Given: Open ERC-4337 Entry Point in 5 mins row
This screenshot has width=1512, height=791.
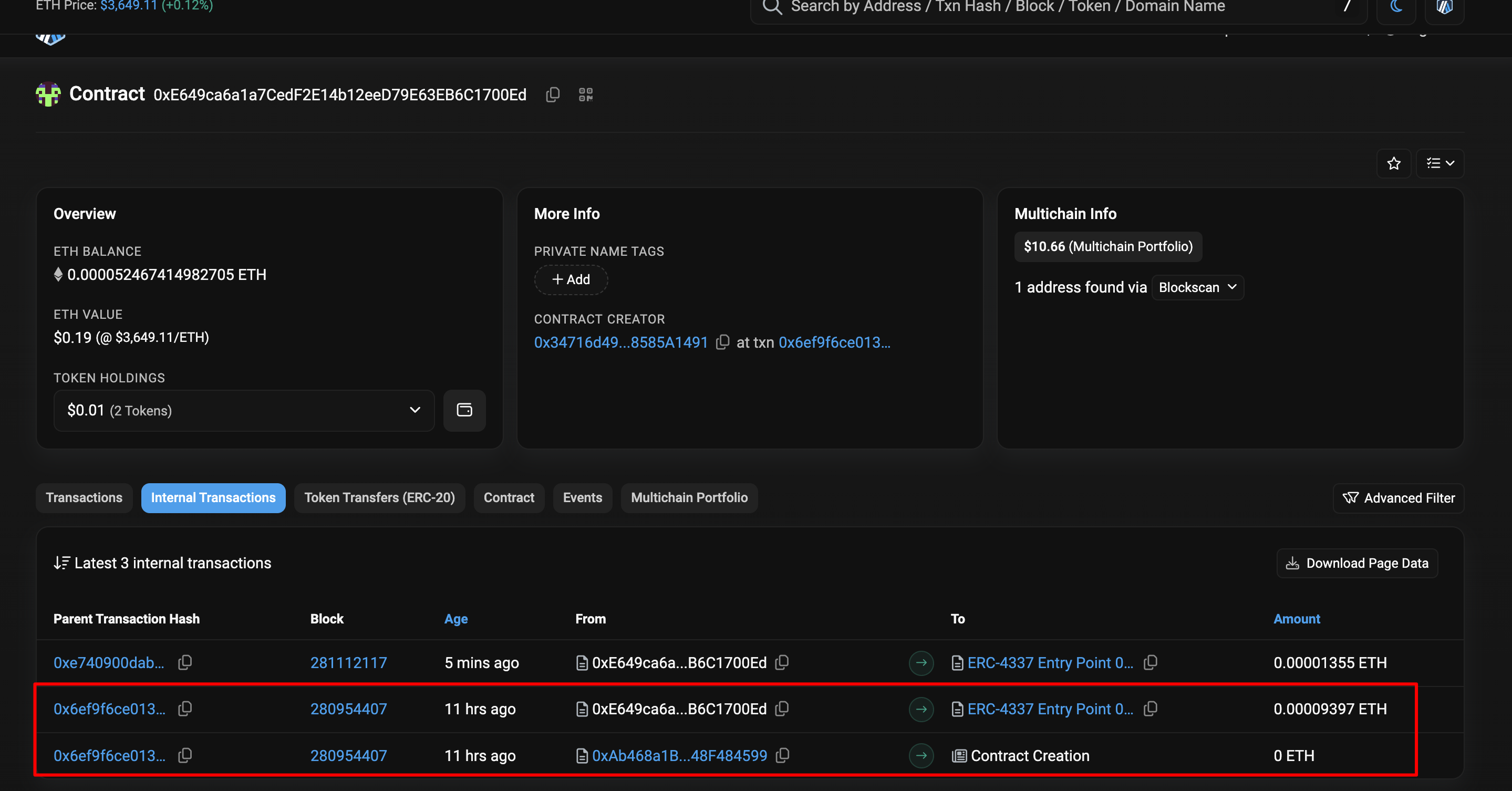Looking at the screenshot, I should (1050, 663).
